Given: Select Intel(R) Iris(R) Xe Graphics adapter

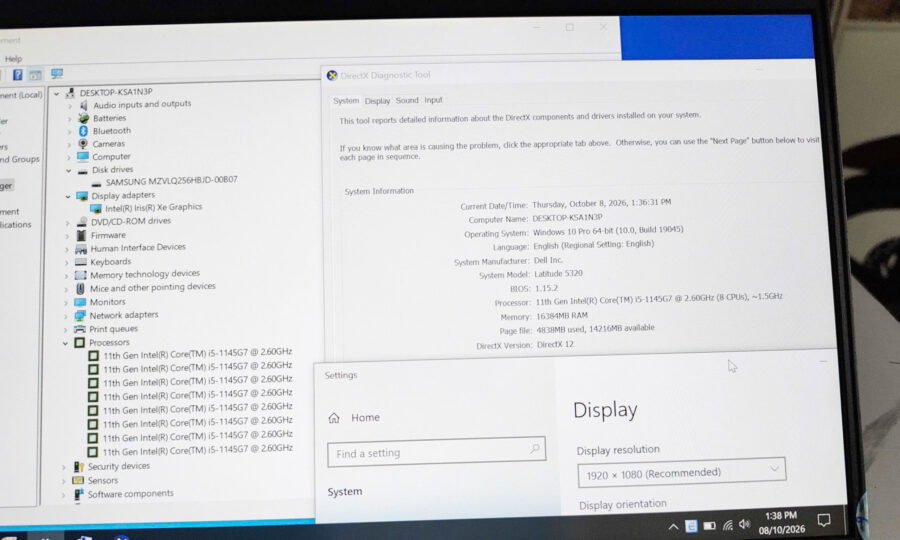Looking at the screenshot, I should click(153, 207).
